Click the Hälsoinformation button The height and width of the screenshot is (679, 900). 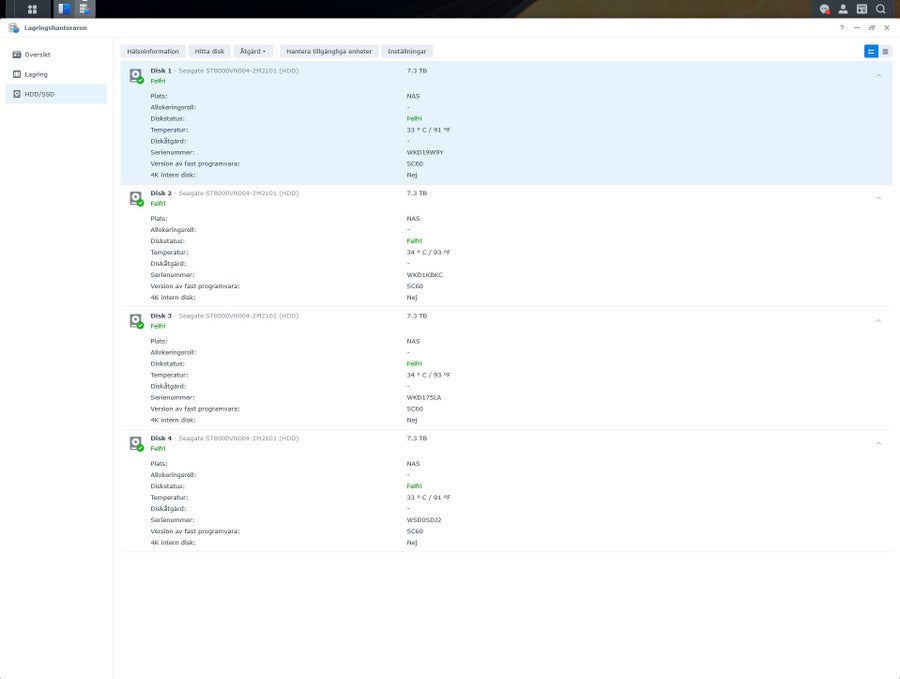coord(153,52)
